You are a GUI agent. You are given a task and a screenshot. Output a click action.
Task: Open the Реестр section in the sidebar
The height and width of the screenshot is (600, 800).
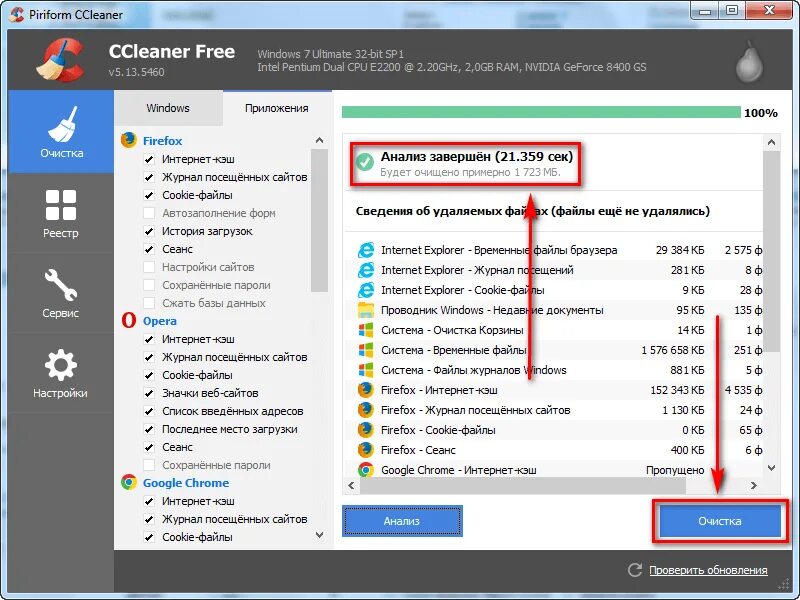click(x=61, y=213)
